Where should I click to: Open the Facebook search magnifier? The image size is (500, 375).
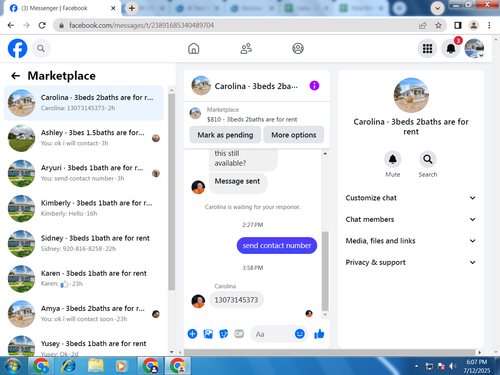(41, 49)
